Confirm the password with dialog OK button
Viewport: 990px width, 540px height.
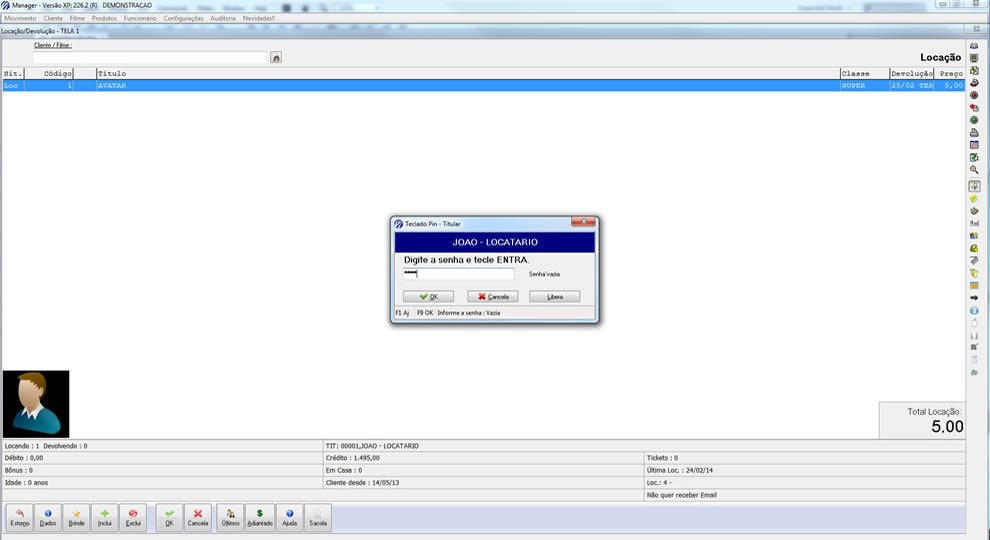(428, 297)
